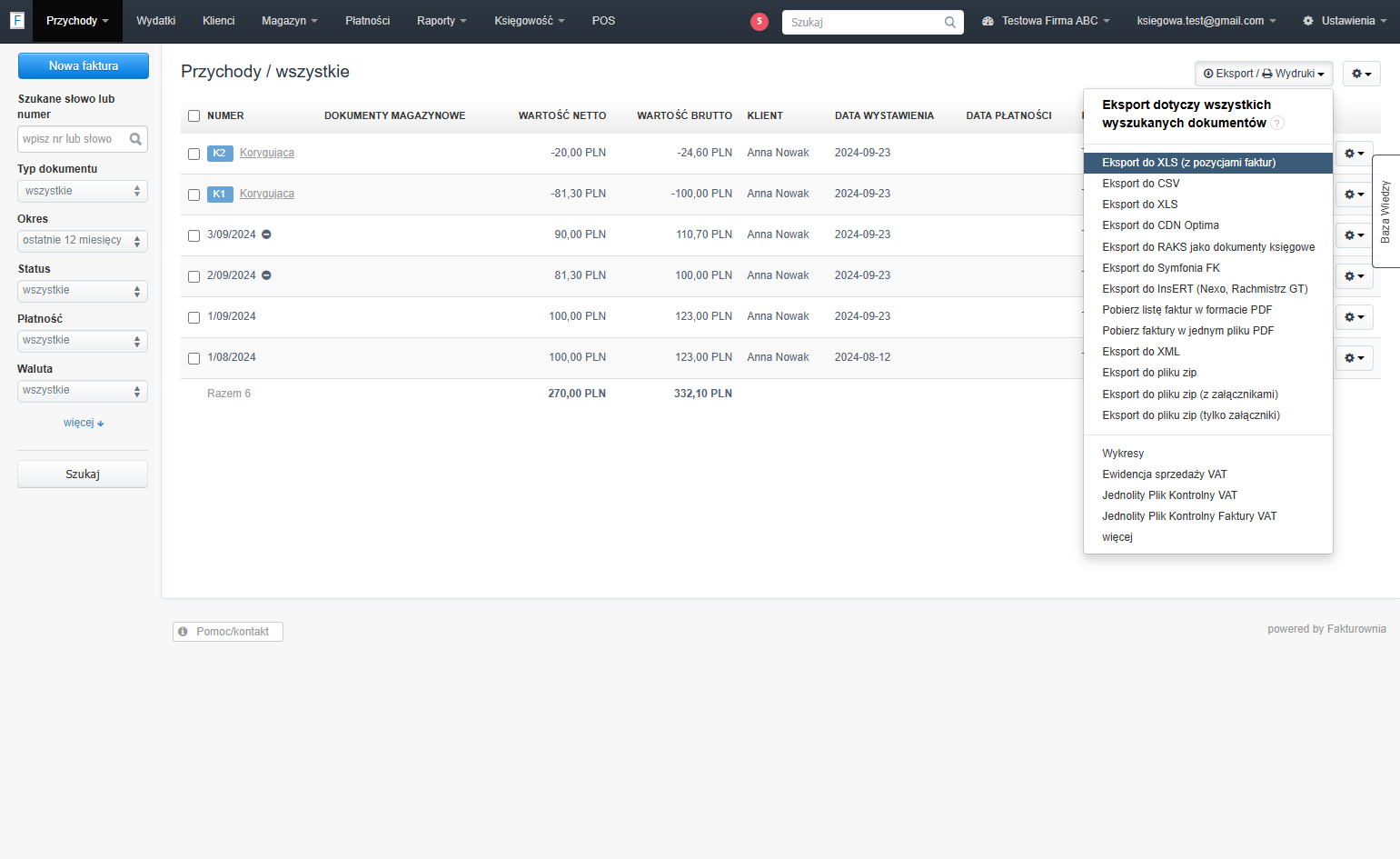Check the box for the K2 Korygująca row
Image resolution: width=1400 pixels, height=859 pixels.
tap(194, 154)
